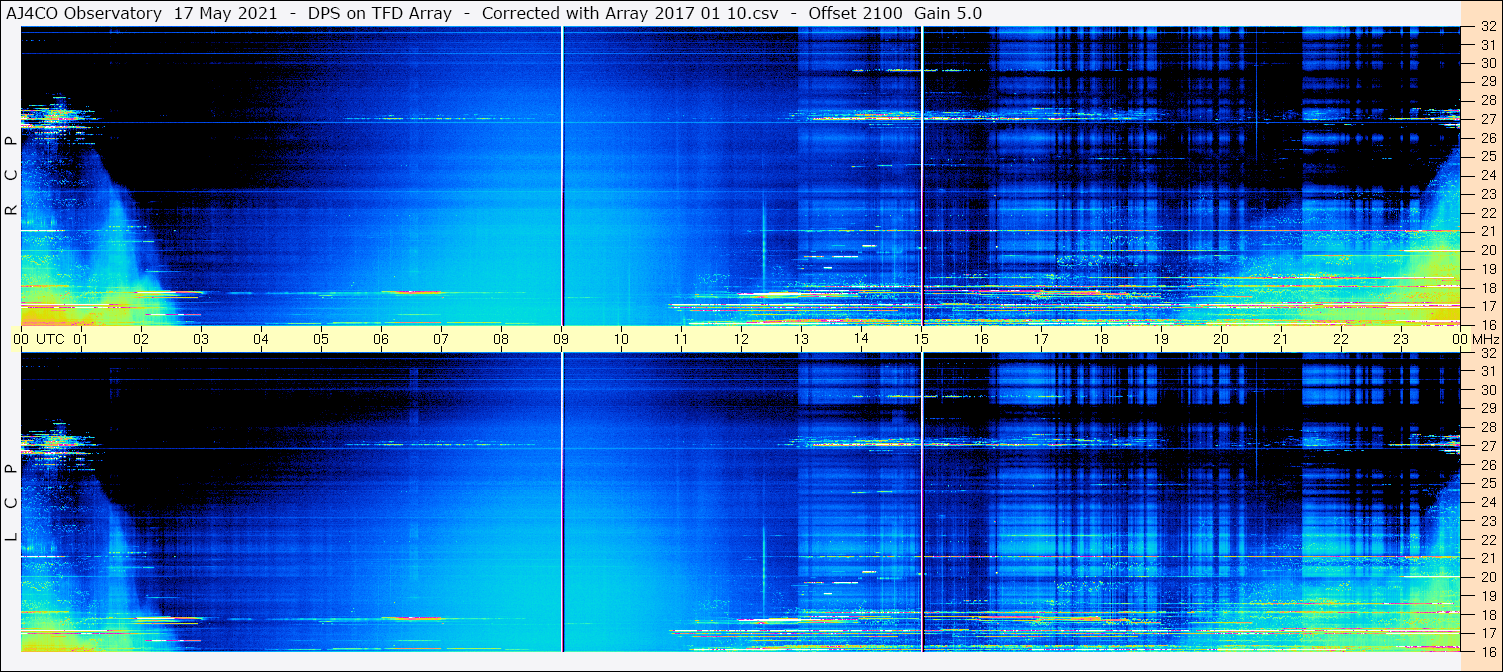Viewport: 1503px width, 672px height.
Task: Click the 18 hour tick on time axis
Action: coord(1101,339)
